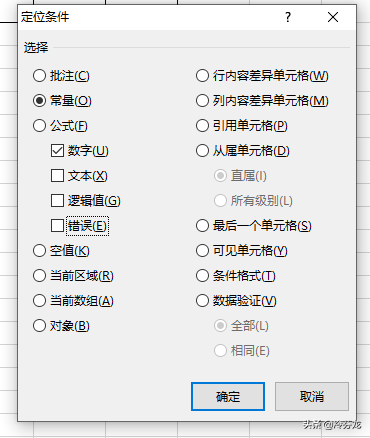
Task: Confirm with the 确定 button
Action: 228,396
